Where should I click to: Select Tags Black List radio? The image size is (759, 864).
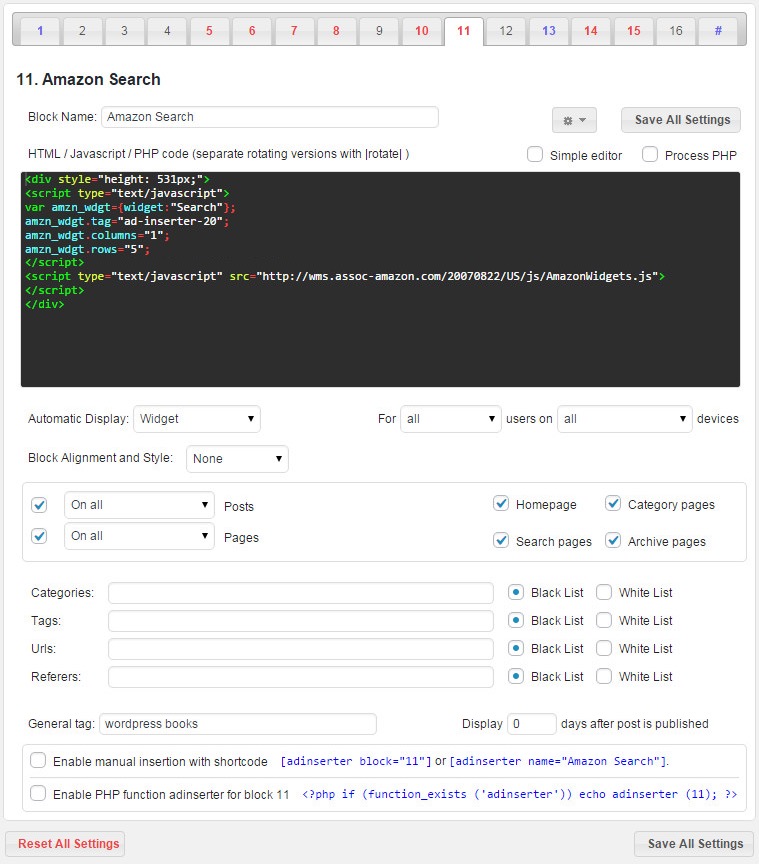coord(515,620)
